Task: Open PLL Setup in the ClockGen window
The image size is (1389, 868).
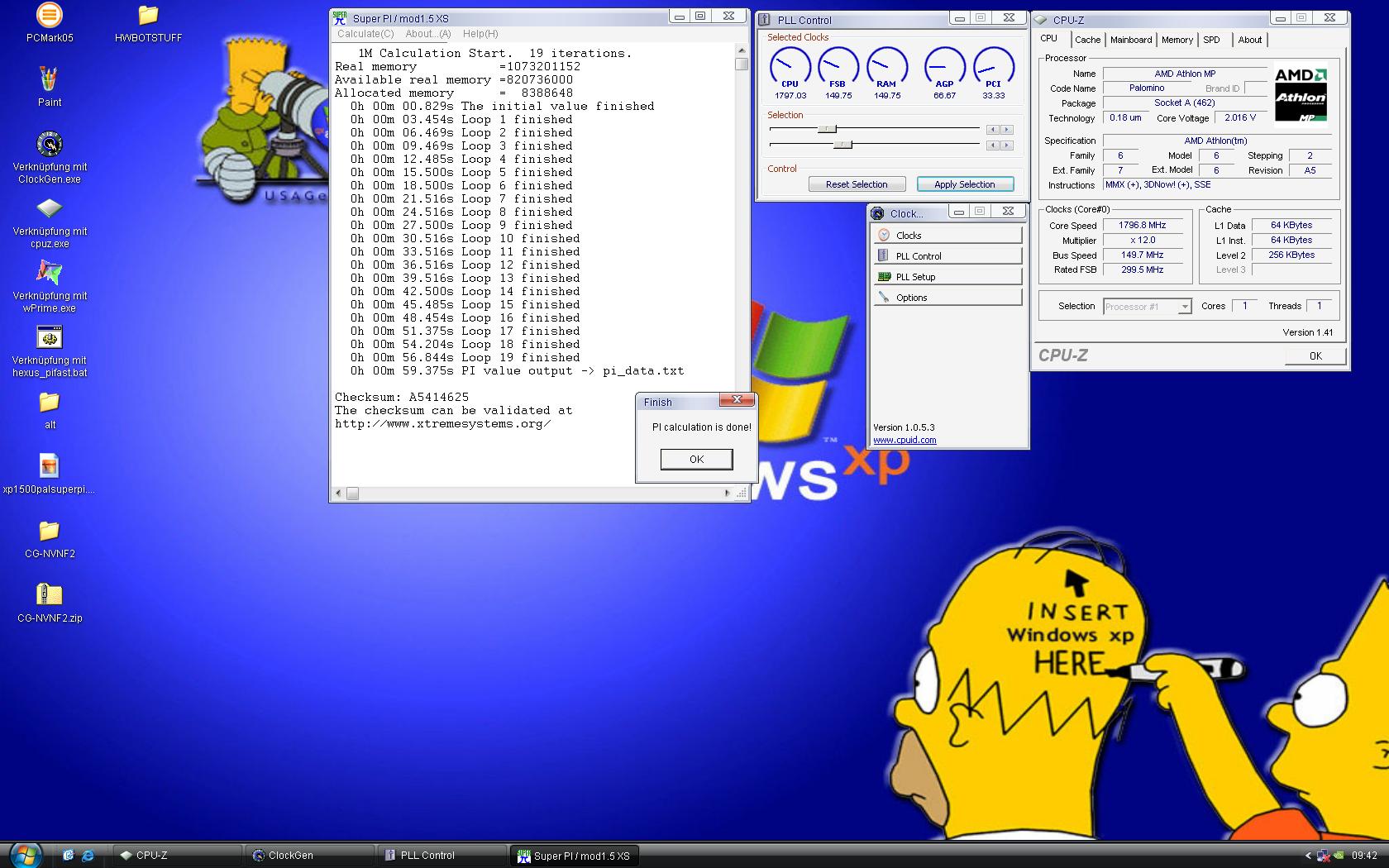Action: [947, 277]
